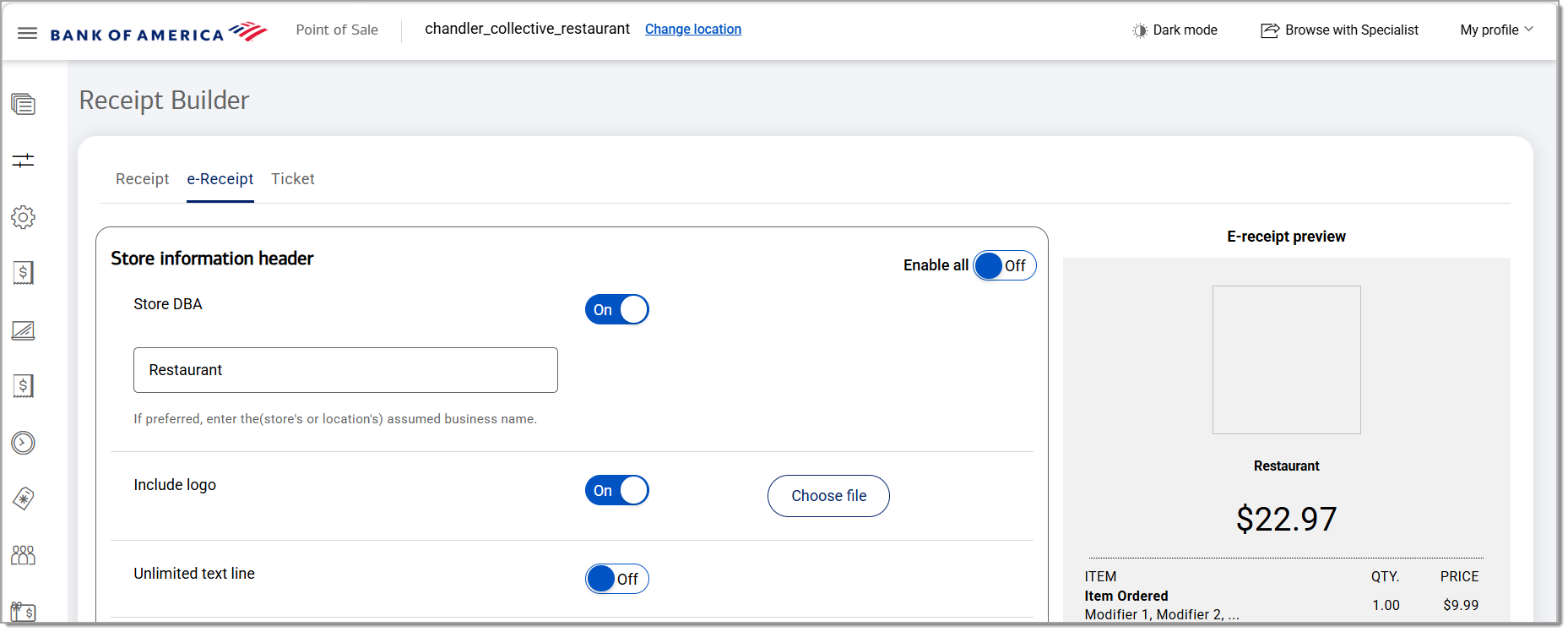Open the discount tag sidebar icon
Image resolution: width=1568 pixels, height=632 pixels.
coord(23,499)
